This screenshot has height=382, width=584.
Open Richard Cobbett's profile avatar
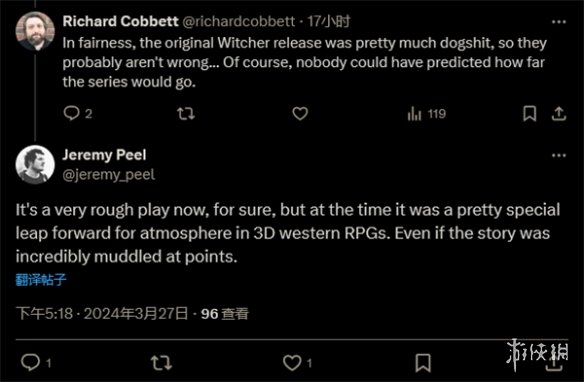point(35,31)
